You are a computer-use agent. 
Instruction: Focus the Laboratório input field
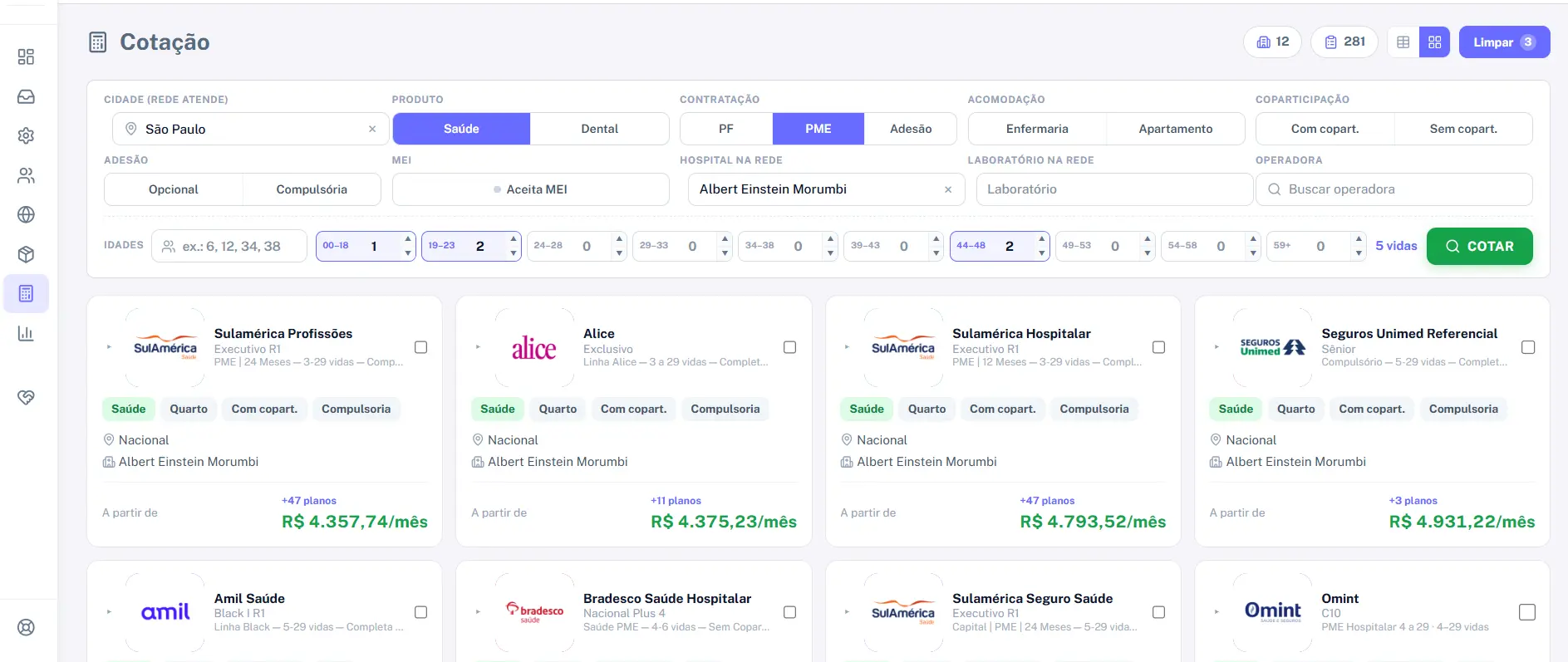click(x=1114, y=189)
